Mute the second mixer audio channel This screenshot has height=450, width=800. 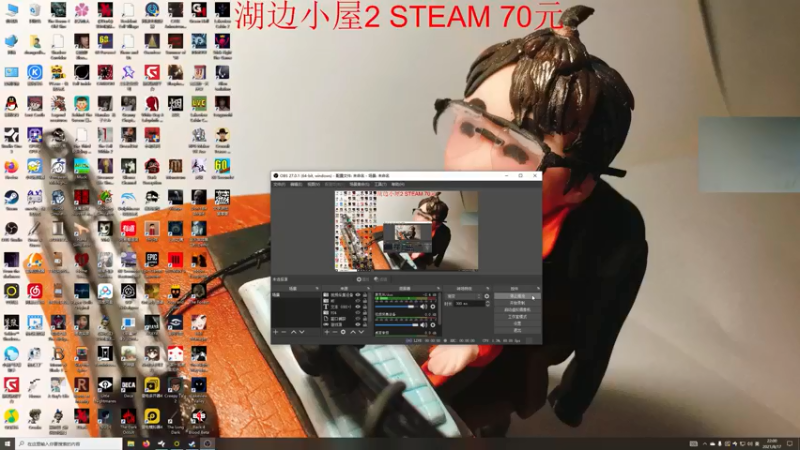click(x=423, y=325)
